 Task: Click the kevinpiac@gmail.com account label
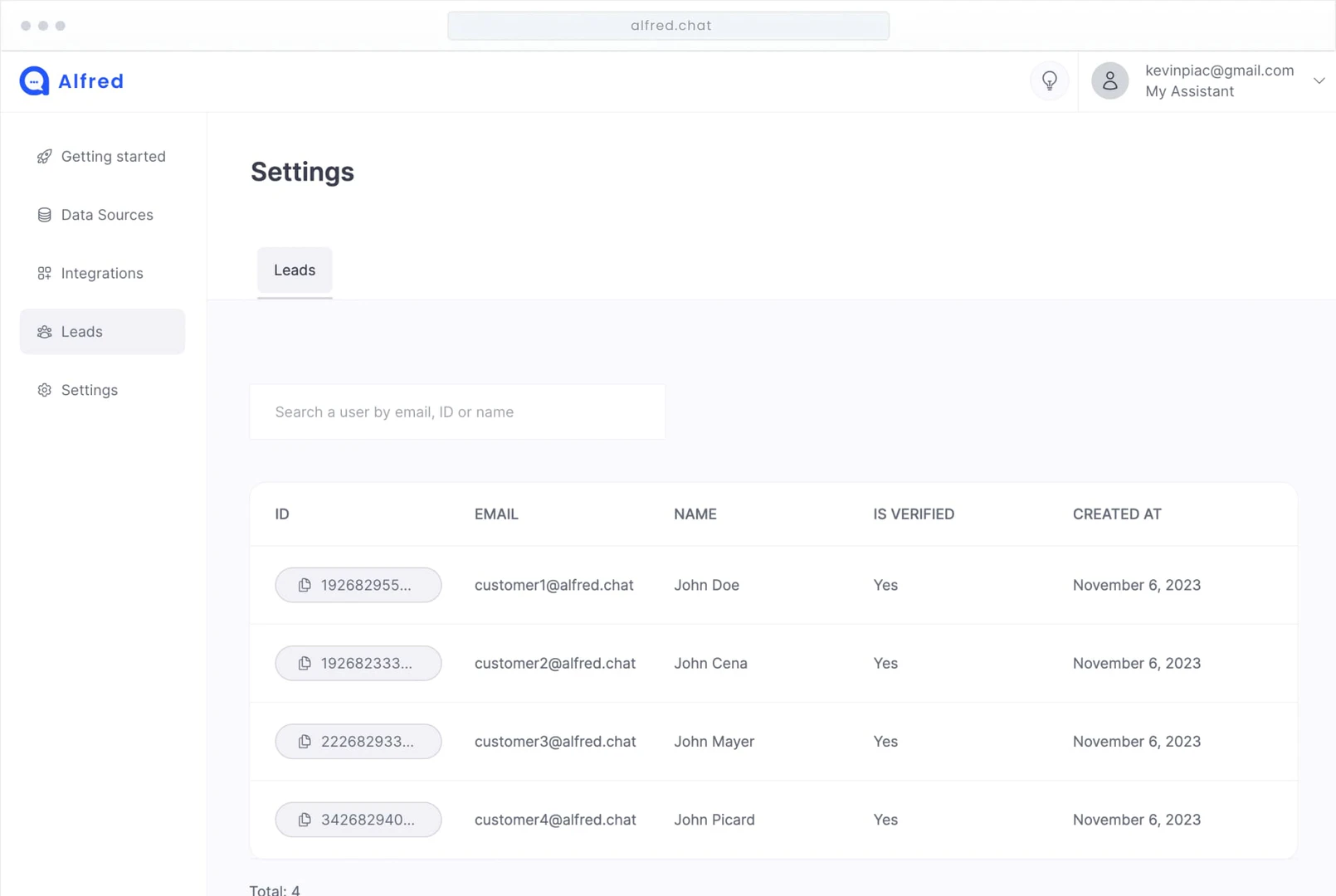(1219, 71)
